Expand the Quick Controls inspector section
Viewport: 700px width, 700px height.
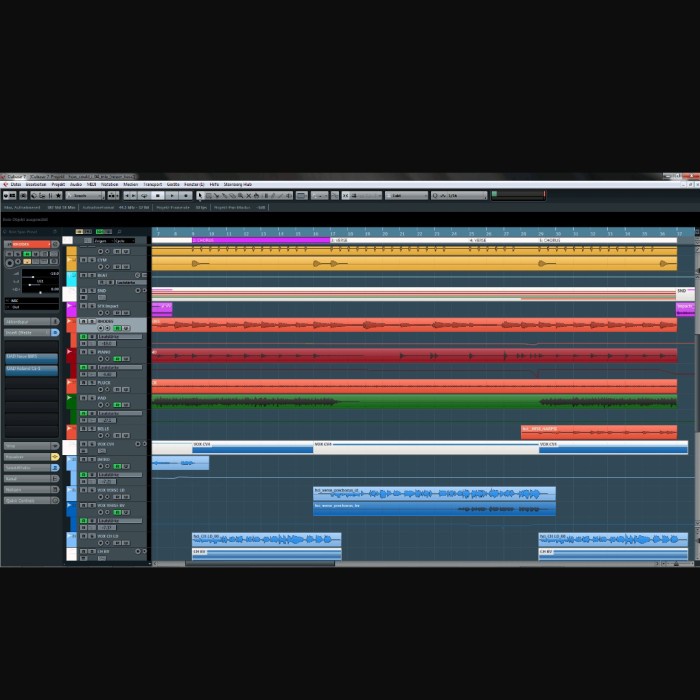click(x=30, y=500)
